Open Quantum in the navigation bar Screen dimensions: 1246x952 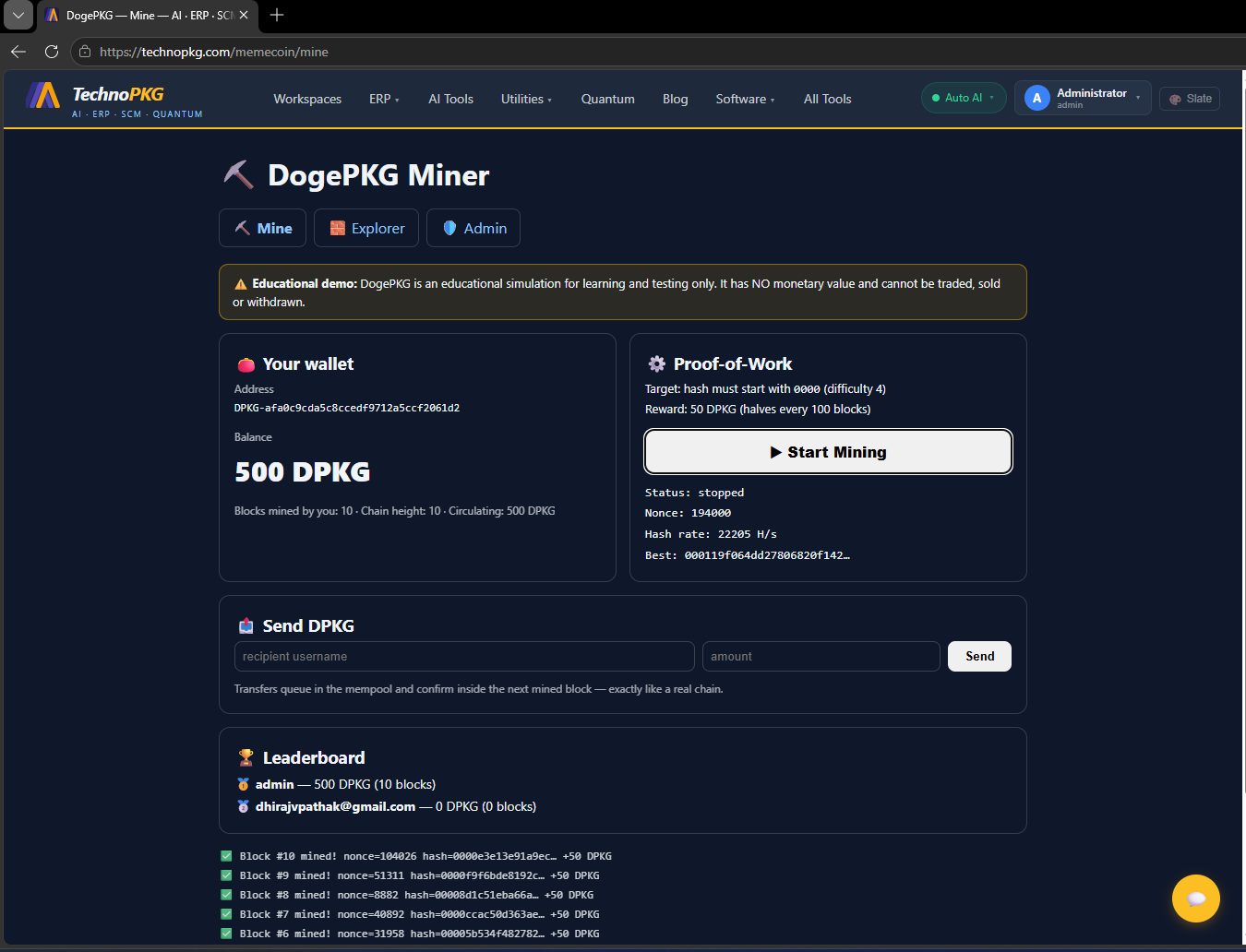tap(607, 99)
